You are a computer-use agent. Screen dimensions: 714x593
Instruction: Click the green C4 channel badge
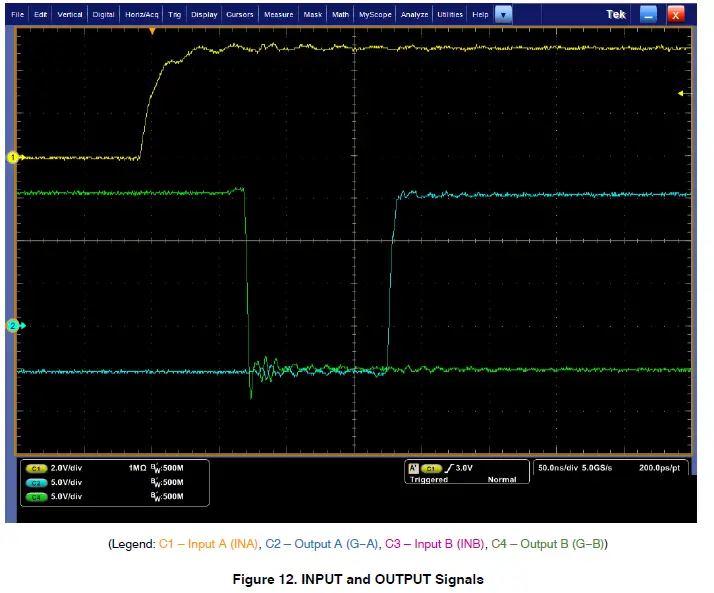[36, 496]
